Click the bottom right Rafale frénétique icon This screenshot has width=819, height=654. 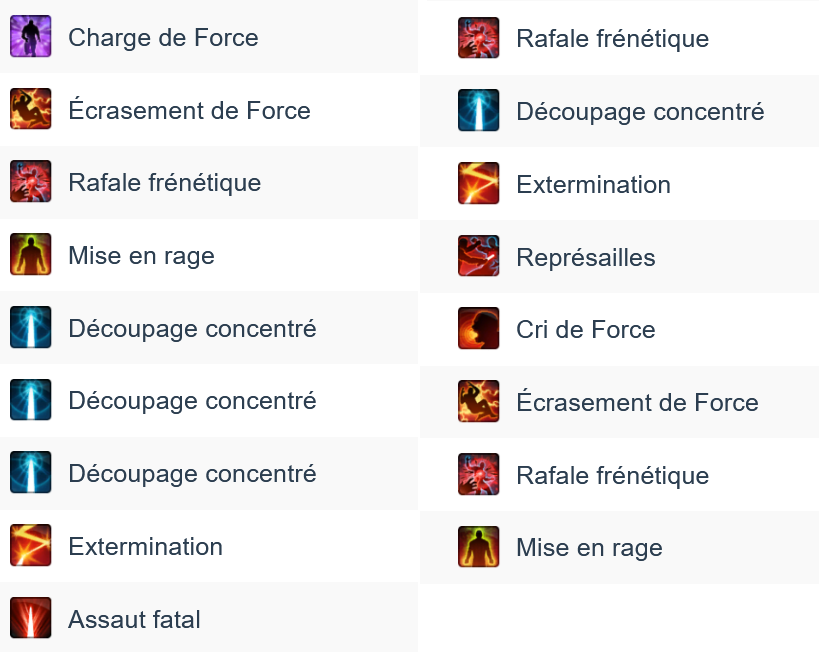pos(478,474)
